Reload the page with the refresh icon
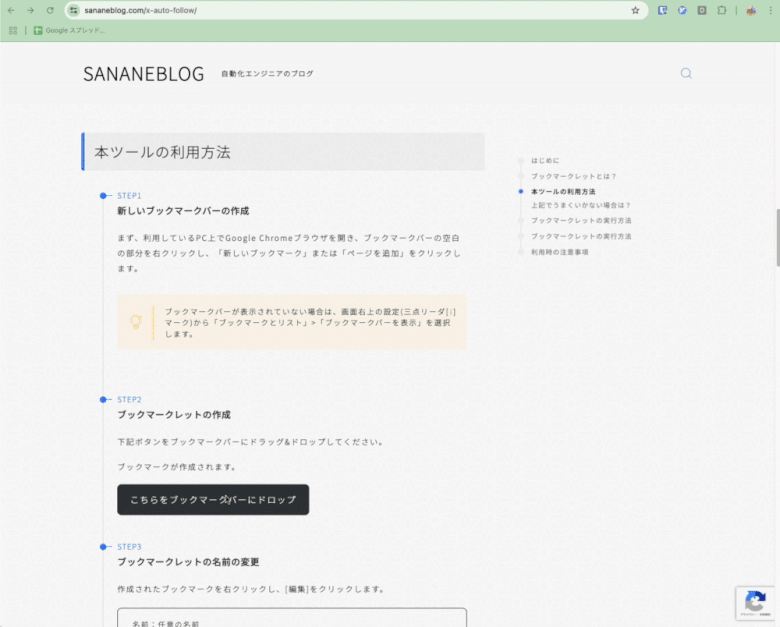Viewport: 780px width, 627px height. tap(50, 10)
